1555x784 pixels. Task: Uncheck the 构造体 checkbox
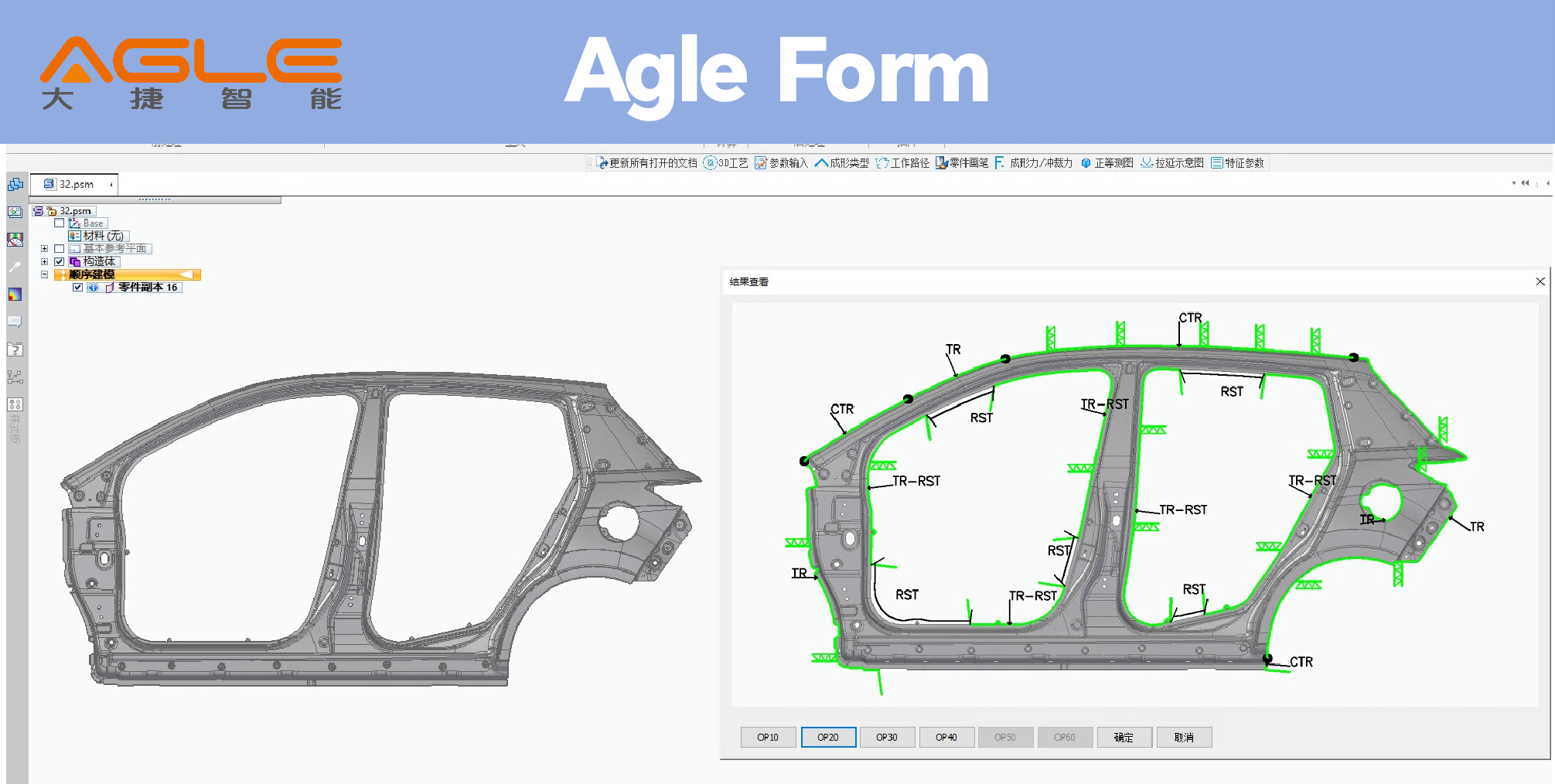60,261
